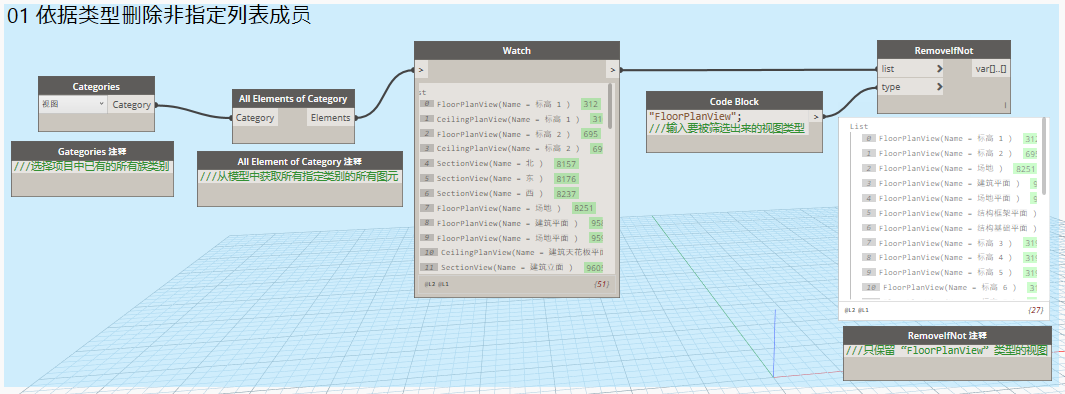1065x394 pixels.
Task: Expand the levels chevron on list port
Action: (939, 69)
